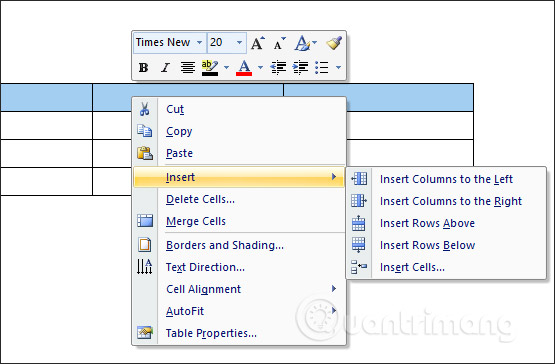Apply bullet list formatting
This screenshot has height=364, width=555.
[322, 67]
